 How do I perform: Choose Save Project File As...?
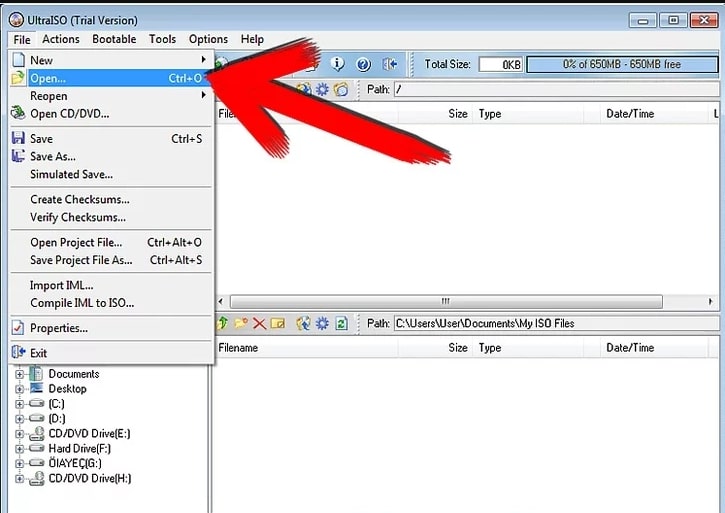click(x=111, y=260)
